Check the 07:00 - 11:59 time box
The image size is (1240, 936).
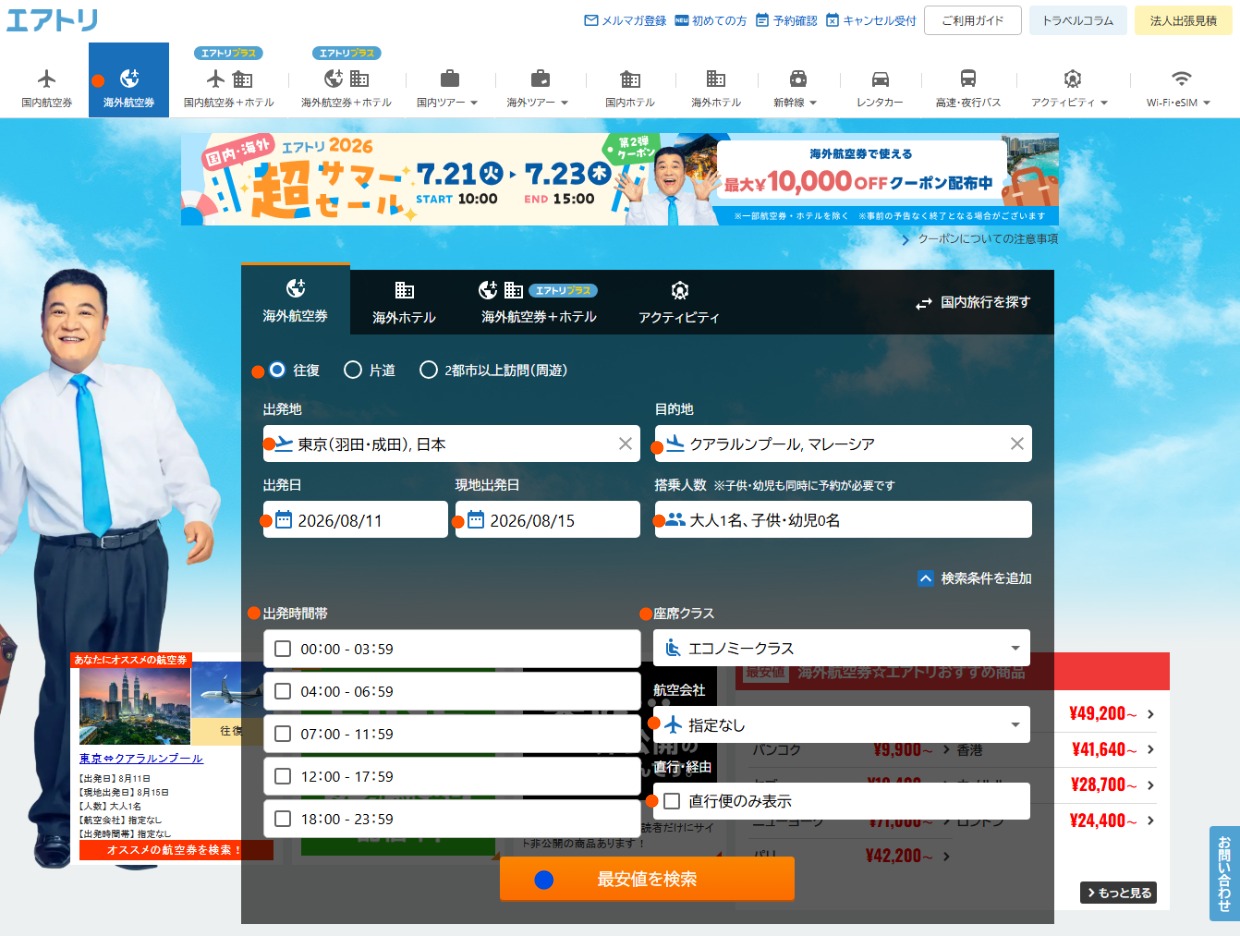click(x=283, y=734)
